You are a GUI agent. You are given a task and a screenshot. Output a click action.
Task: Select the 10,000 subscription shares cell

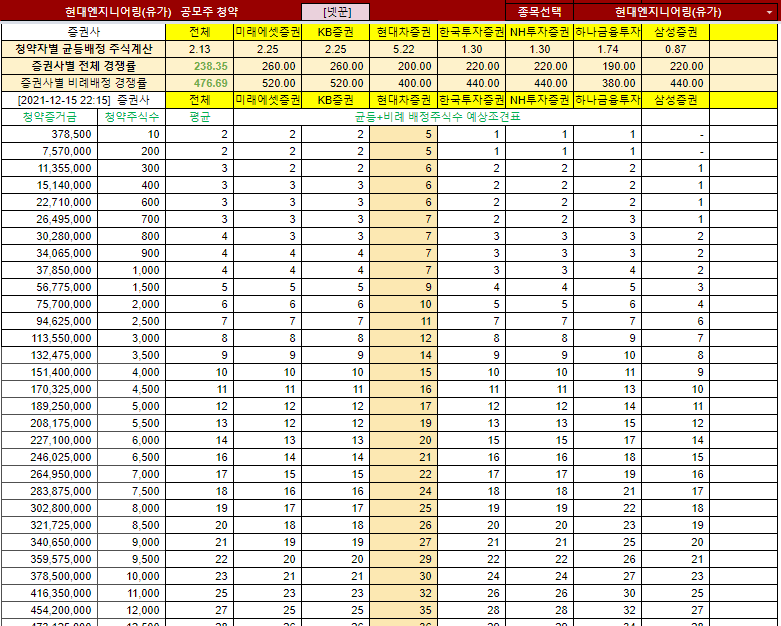[131, 576]
